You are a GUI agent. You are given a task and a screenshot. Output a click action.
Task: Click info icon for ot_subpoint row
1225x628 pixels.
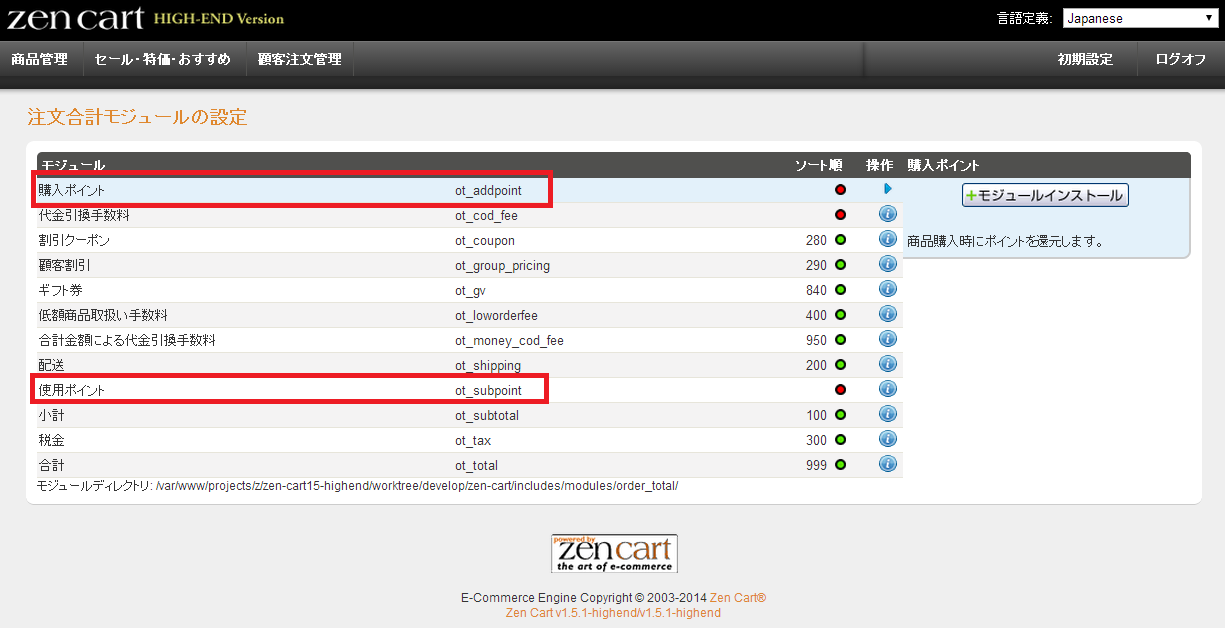point(887,389)
